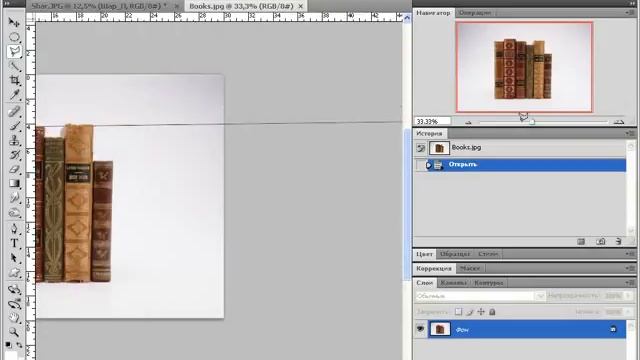640x360 pixels.
Task: Open the layer fill slider arrow
Action: click(x=629, y=312)
